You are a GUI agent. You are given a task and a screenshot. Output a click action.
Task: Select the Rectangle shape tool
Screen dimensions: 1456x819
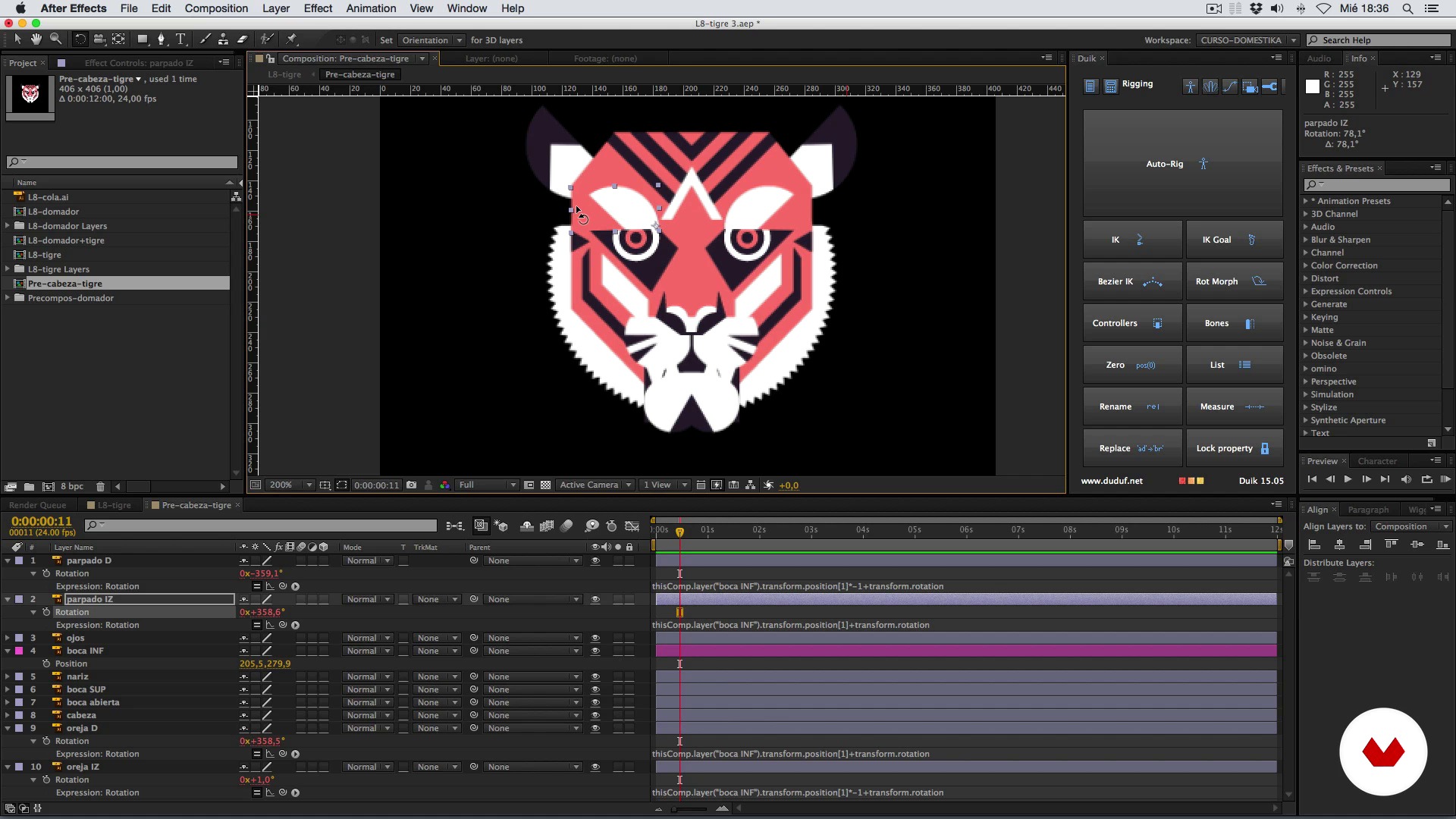(142, 39)
